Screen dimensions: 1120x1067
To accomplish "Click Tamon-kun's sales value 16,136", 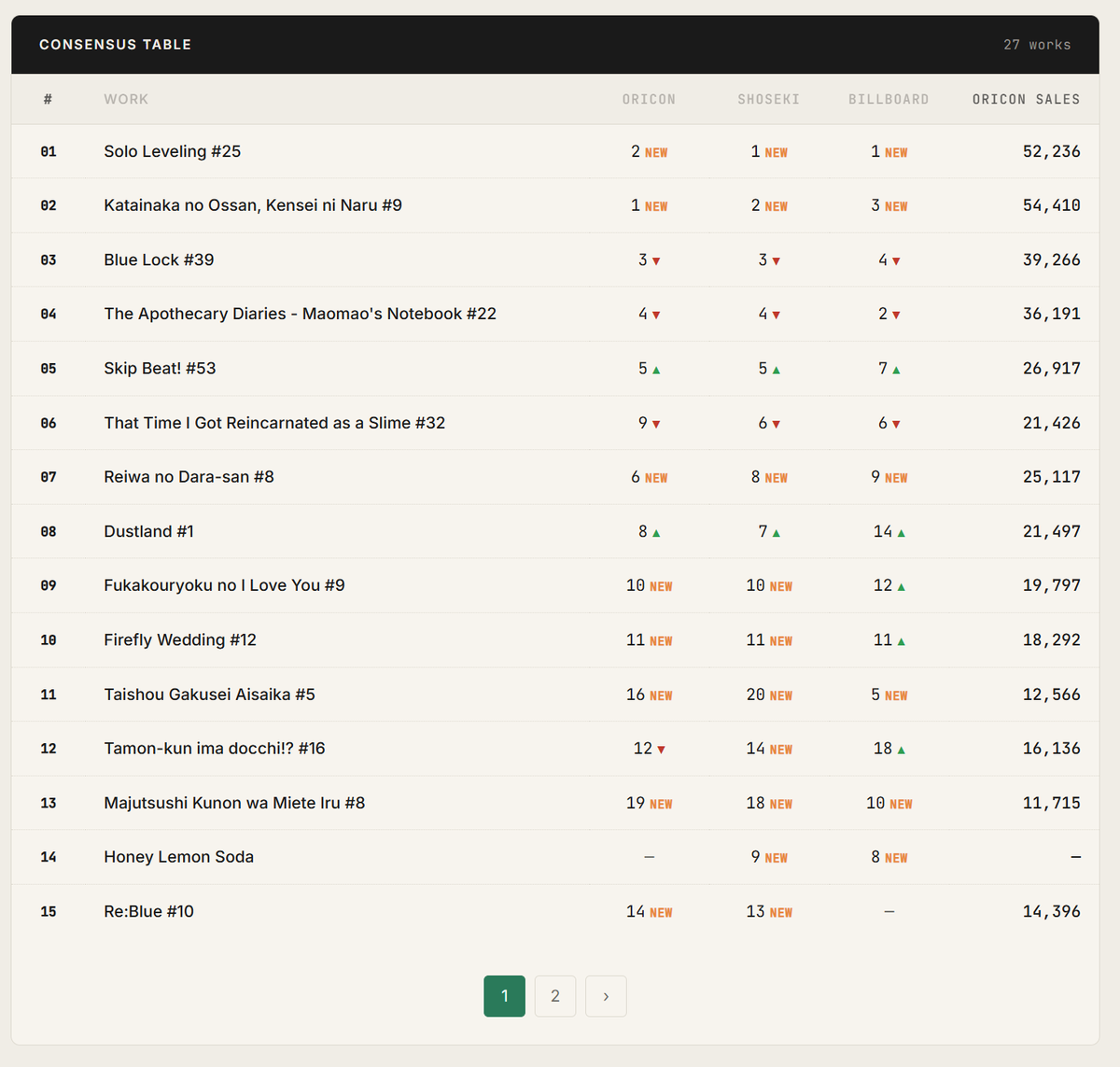I will click(x=1052, y=749).
